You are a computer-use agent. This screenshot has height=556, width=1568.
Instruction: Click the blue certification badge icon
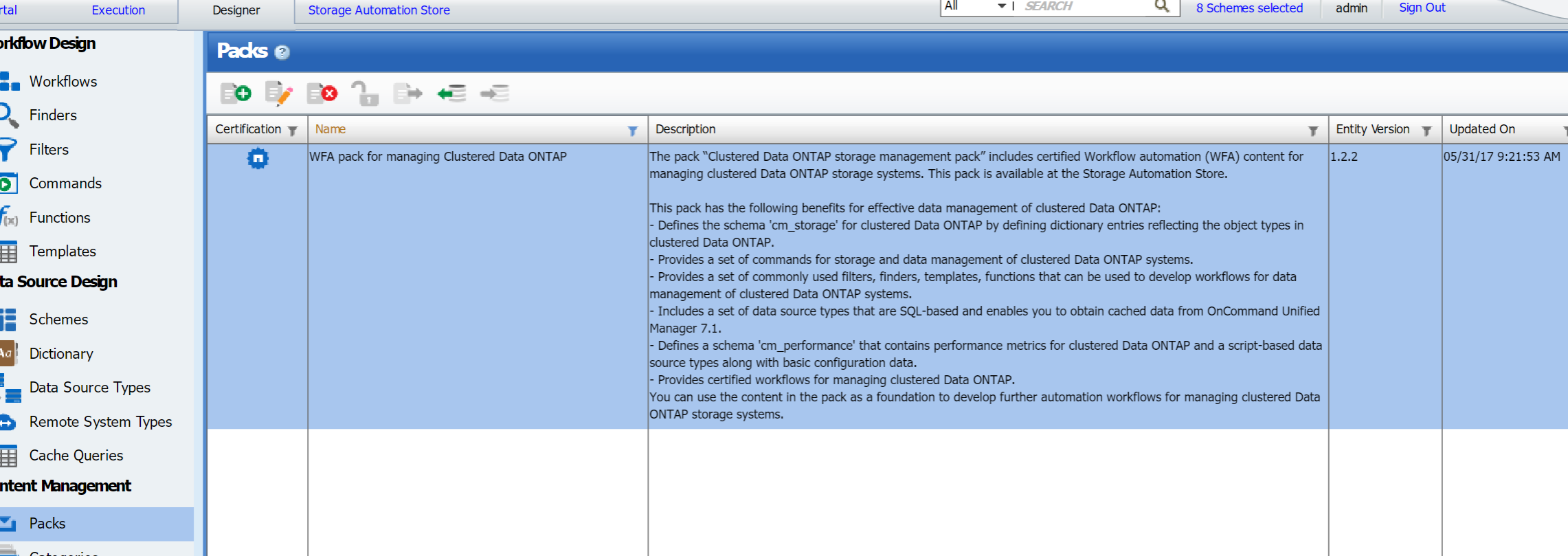(x=258, y=159)
